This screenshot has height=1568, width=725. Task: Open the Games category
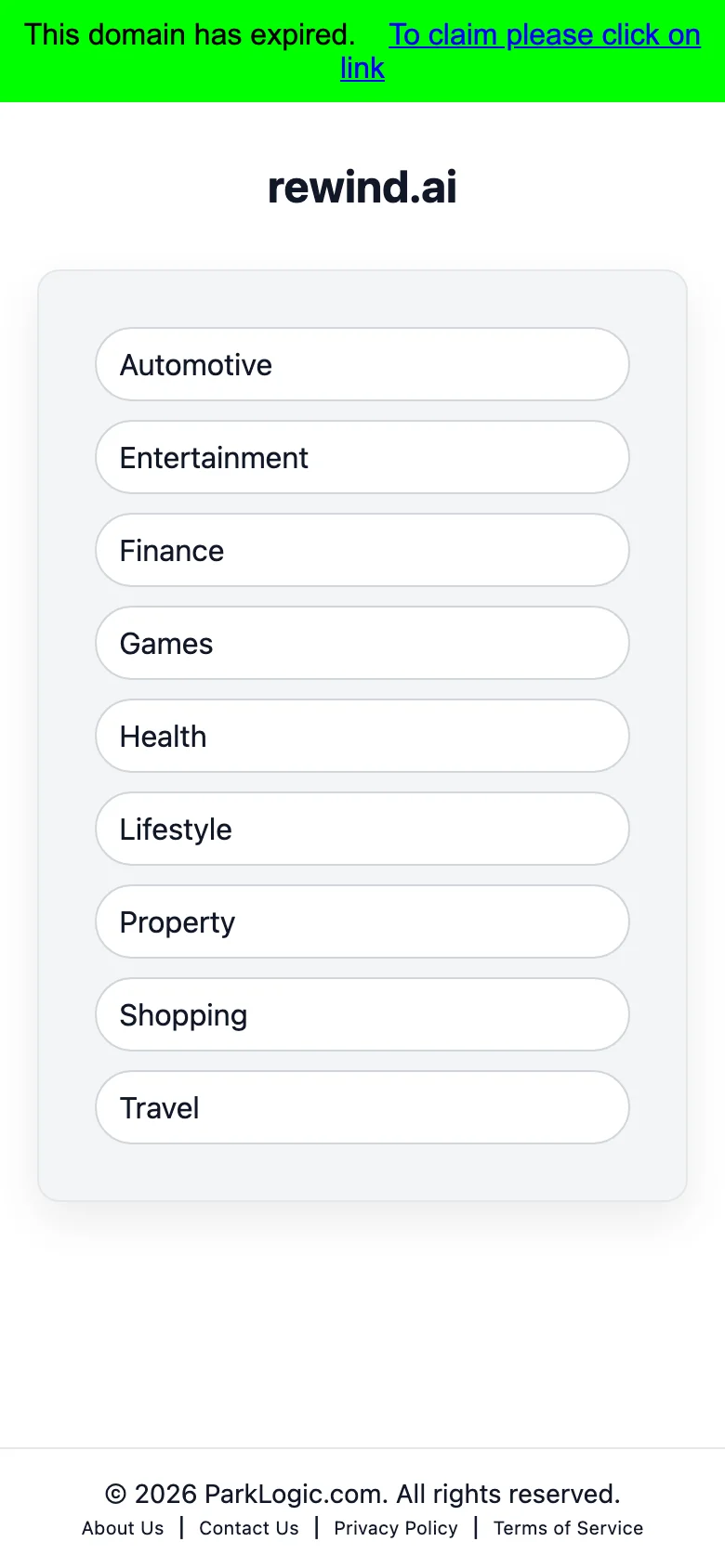click(x=362, y=644)
